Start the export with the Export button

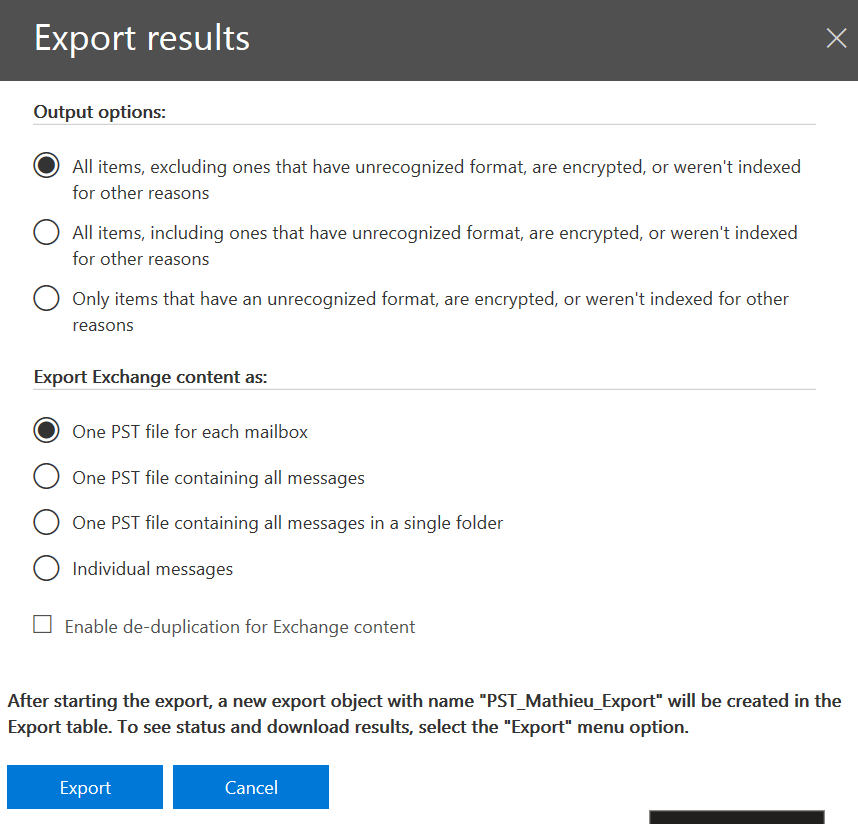pos(85,787)
